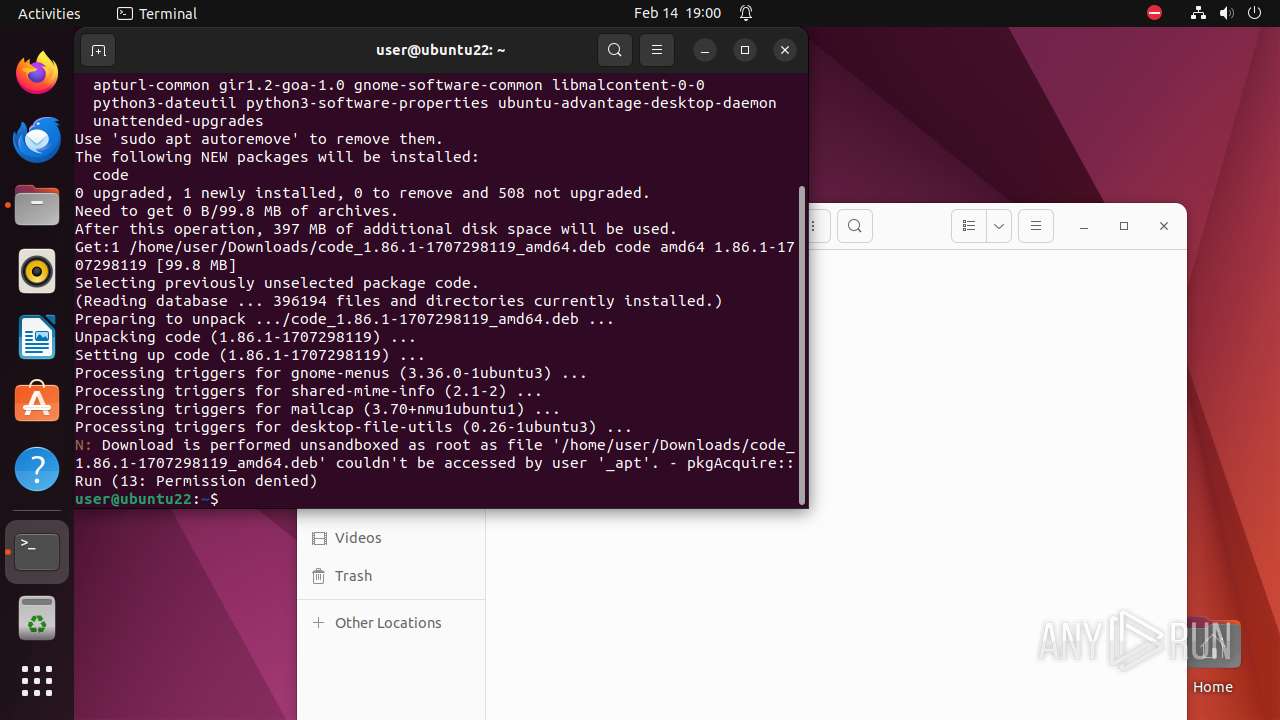This screenshot has width=1280, height=720.
Task: Open the power system menu icon
Action: 1254,13
